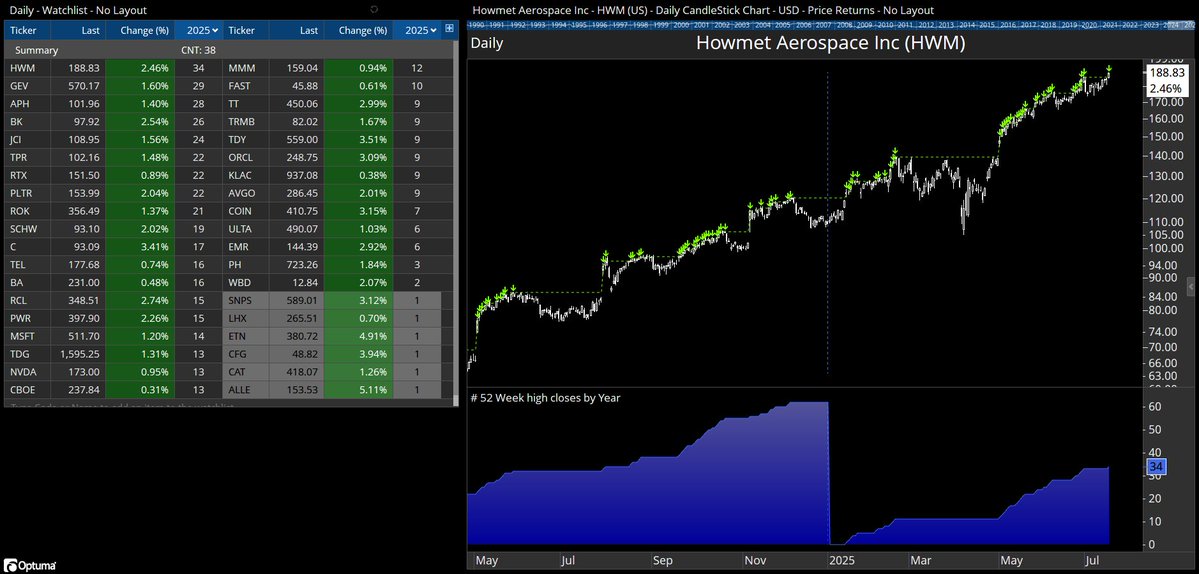Image resolution: width=1199 pixels, height=574 pixels.
Task: Click the watchlist vertical scrollbar
Action: (x=457, y=222)
